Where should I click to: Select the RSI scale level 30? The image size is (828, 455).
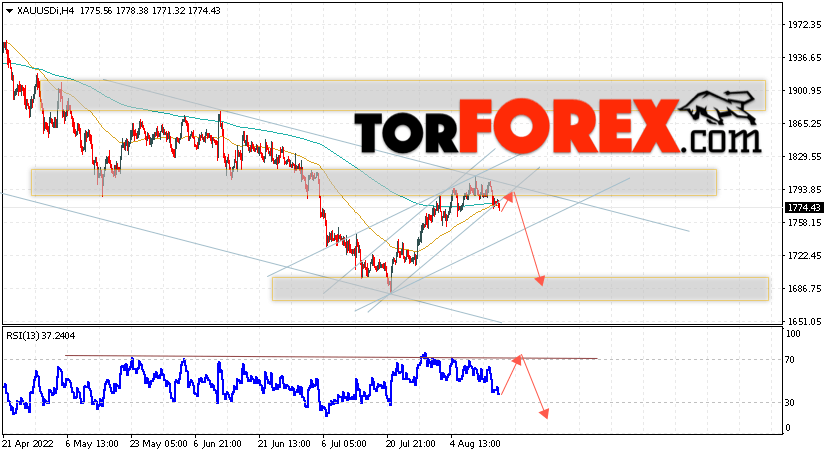(790, 403)
